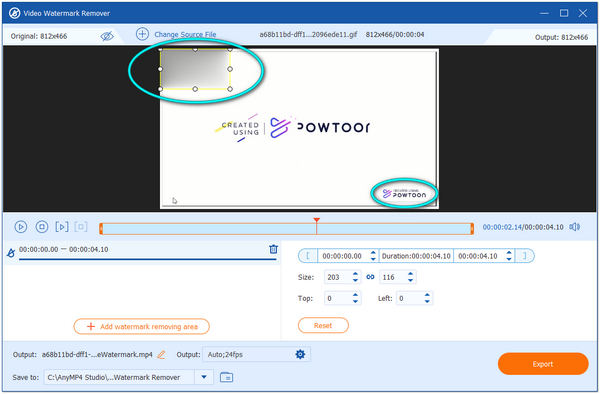Click the Save to path field
This screenshot has width=600, height=394.
click(x=119, y=377)
